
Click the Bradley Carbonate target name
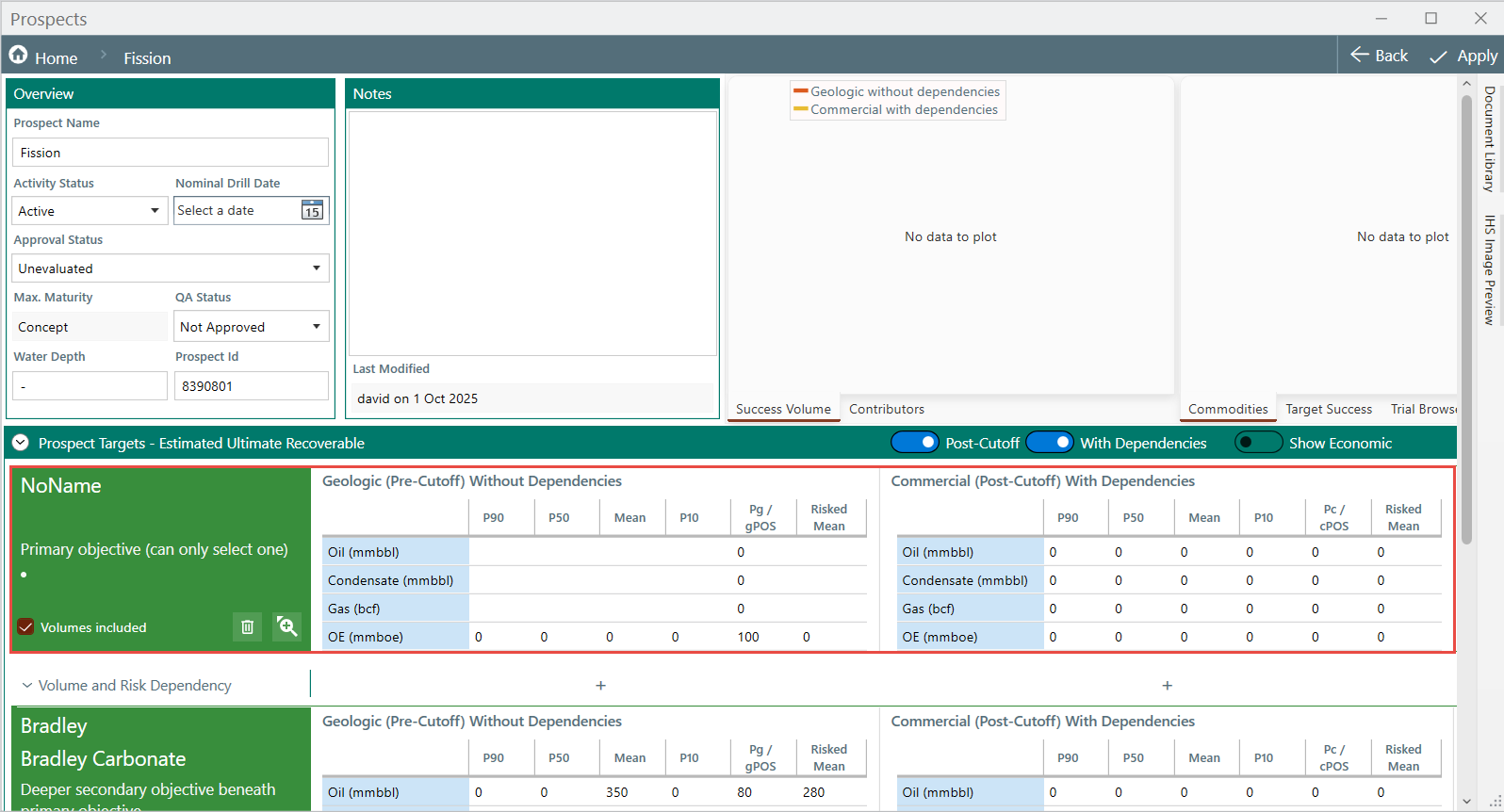tap(104, 759)
